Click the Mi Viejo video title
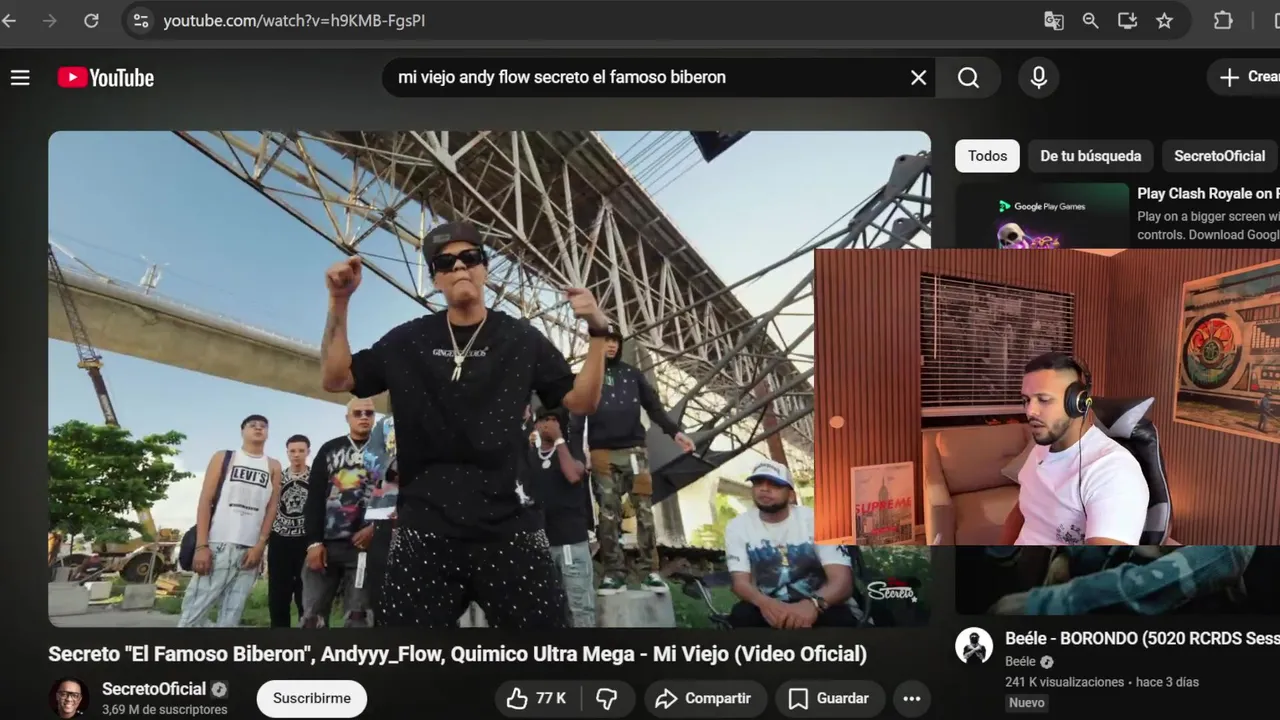 457,654
